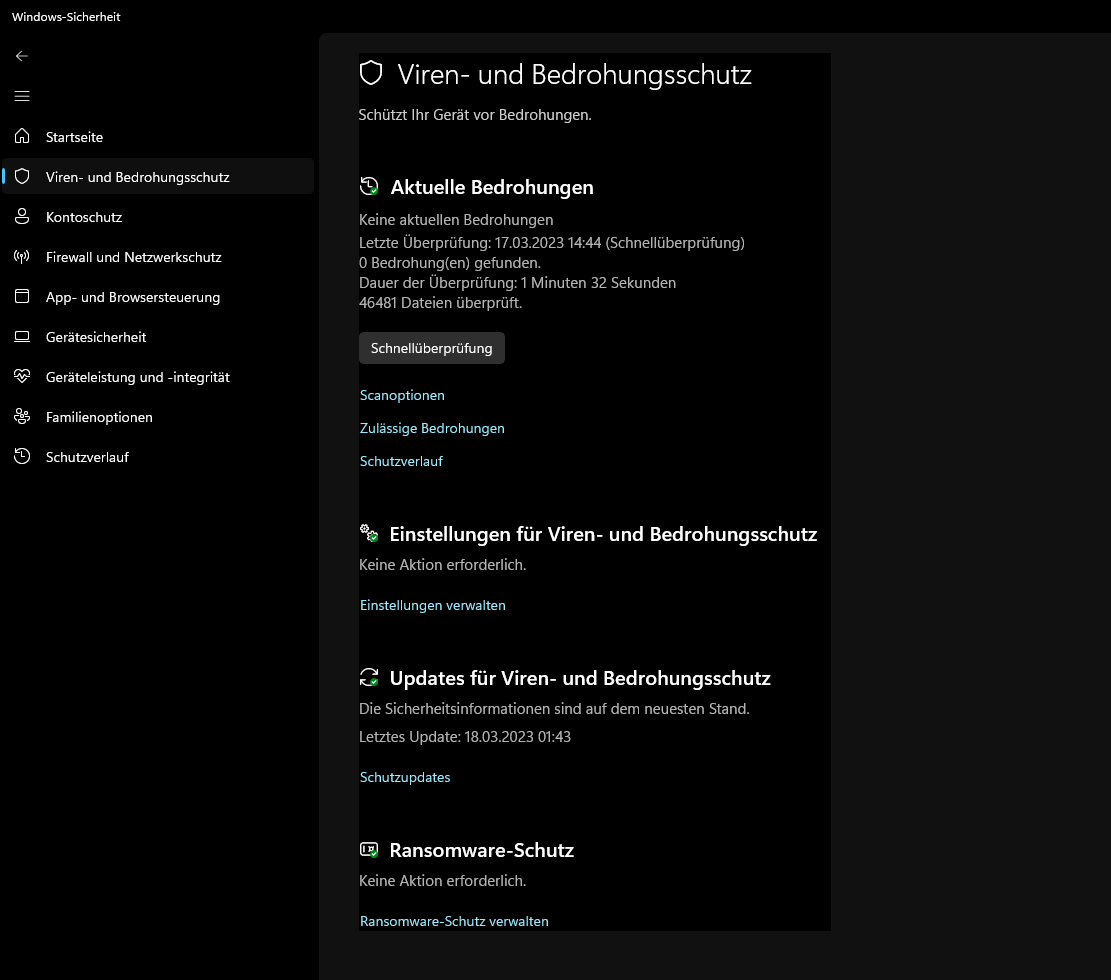This screenshot has height=980, width=1111.
Task: Click the Viren- und Bedrohungsschutz shield icon
Action: [21, 177]
